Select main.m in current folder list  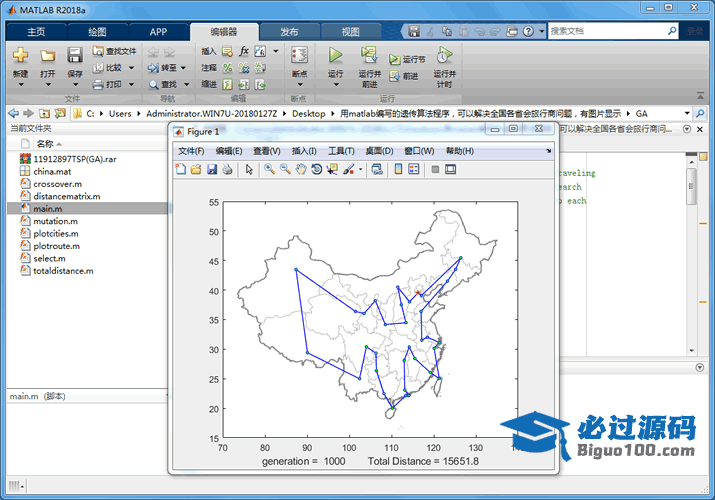(x=88, y=209)
